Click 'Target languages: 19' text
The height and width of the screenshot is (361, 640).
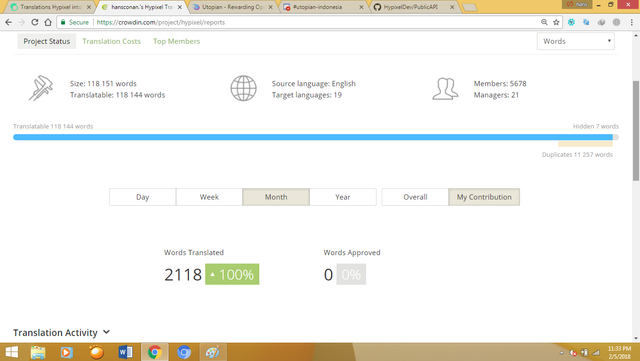click(307, 95)
